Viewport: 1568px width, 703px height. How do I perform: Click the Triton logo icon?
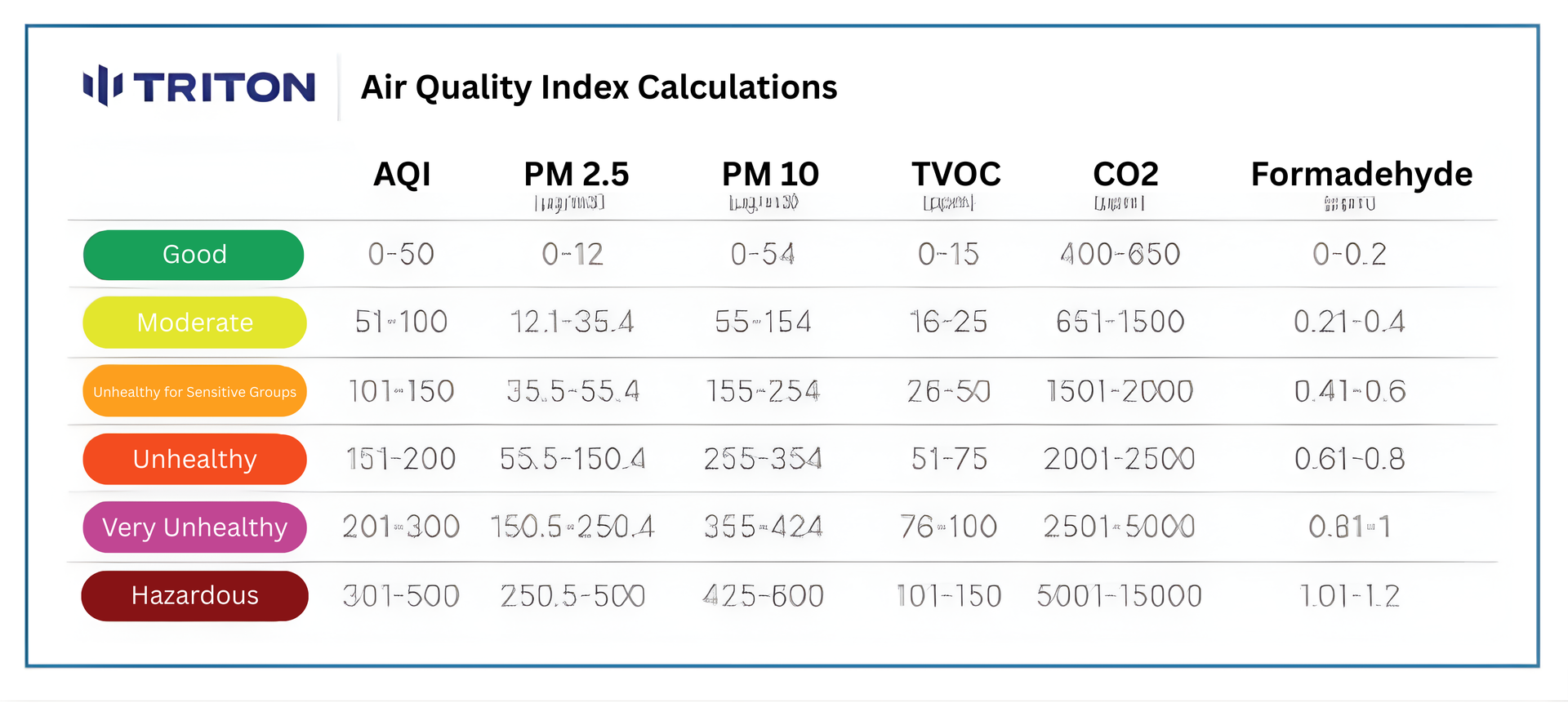pyautogui.click(x=103, y=86)
